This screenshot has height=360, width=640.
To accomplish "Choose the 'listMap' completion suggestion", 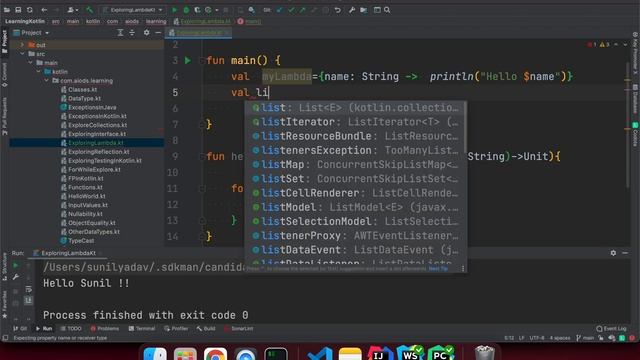I will 356,164.
